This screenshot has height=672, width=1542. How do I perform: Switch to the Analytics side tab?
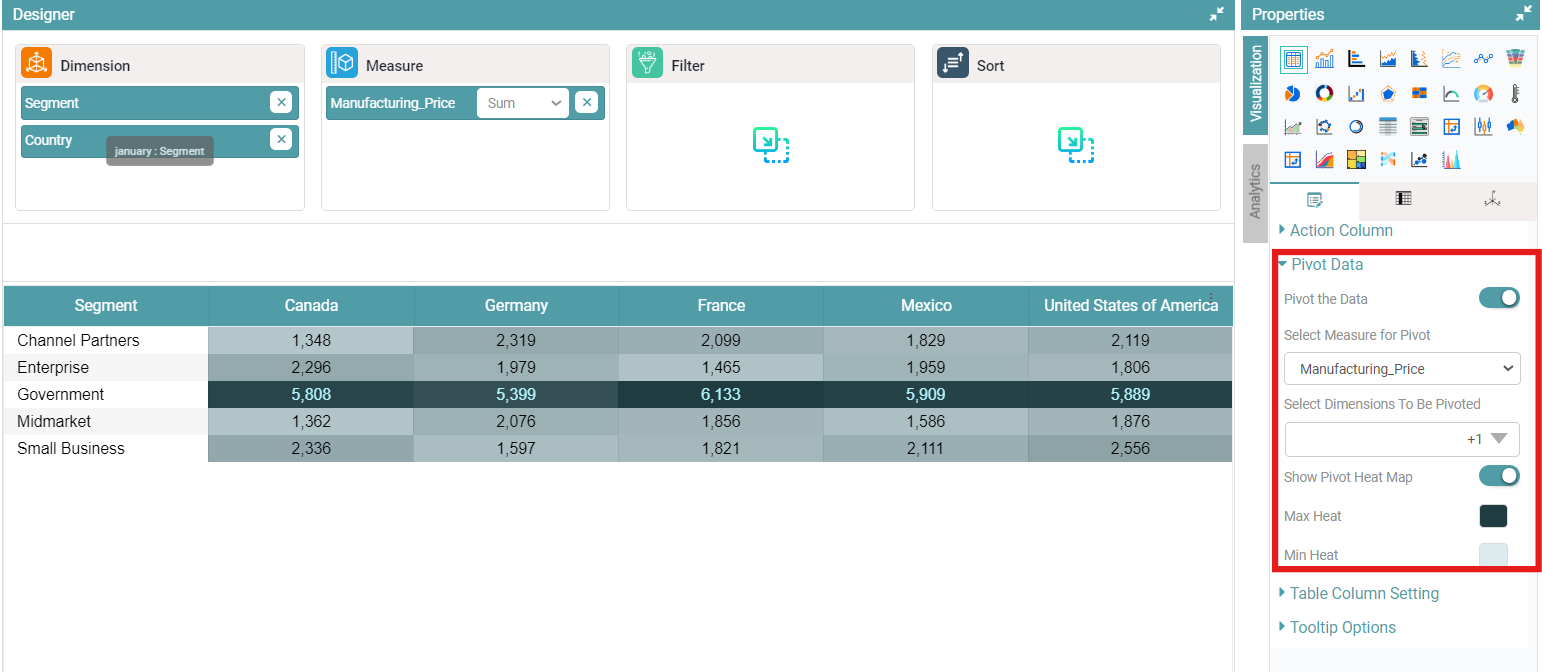[x=1255, y=192]
